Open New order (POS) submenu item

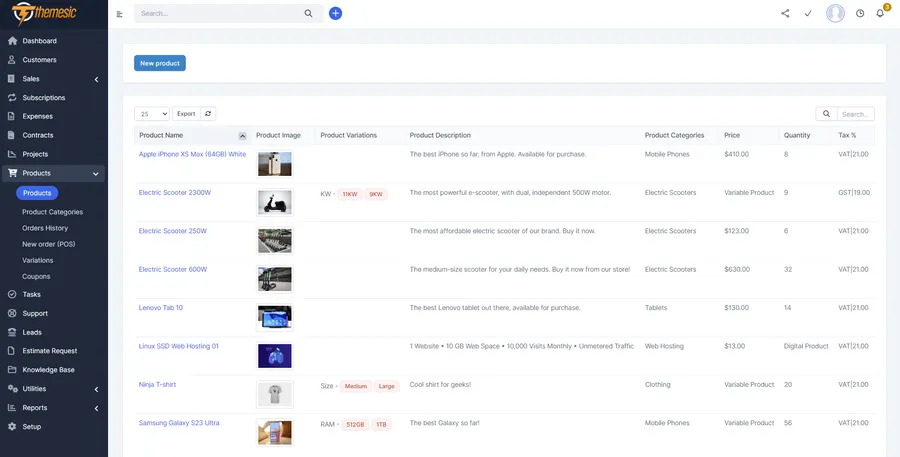pyautogui.click(x=49, y=244)
